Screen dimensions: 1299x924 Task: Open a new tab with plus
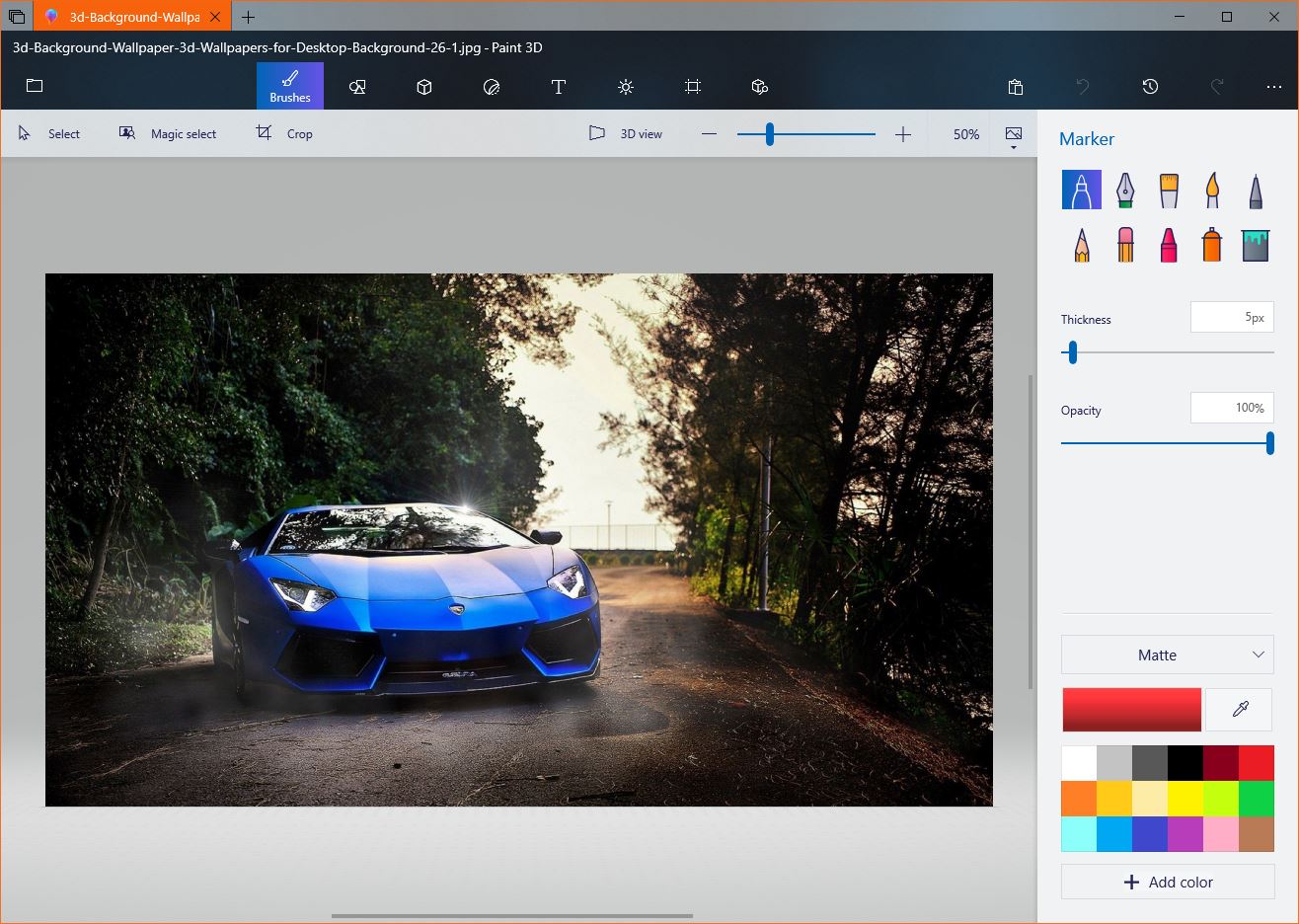click(x=248, y=17)
